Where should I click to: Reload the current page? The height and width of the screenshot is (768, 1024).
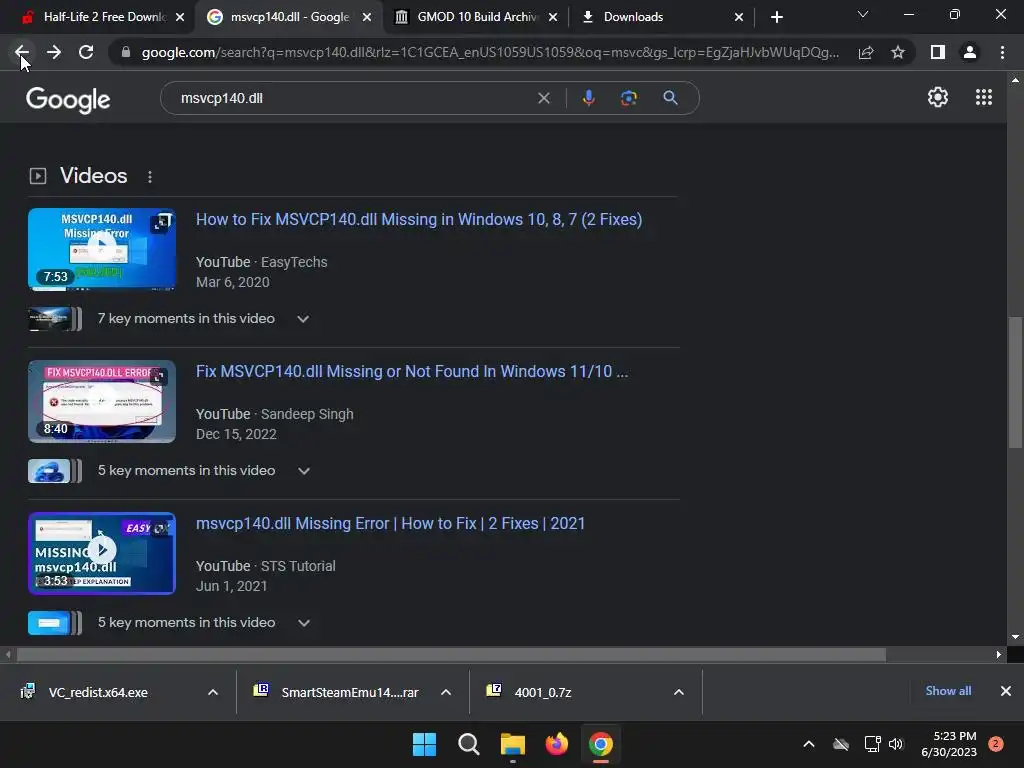pos(86,52)
